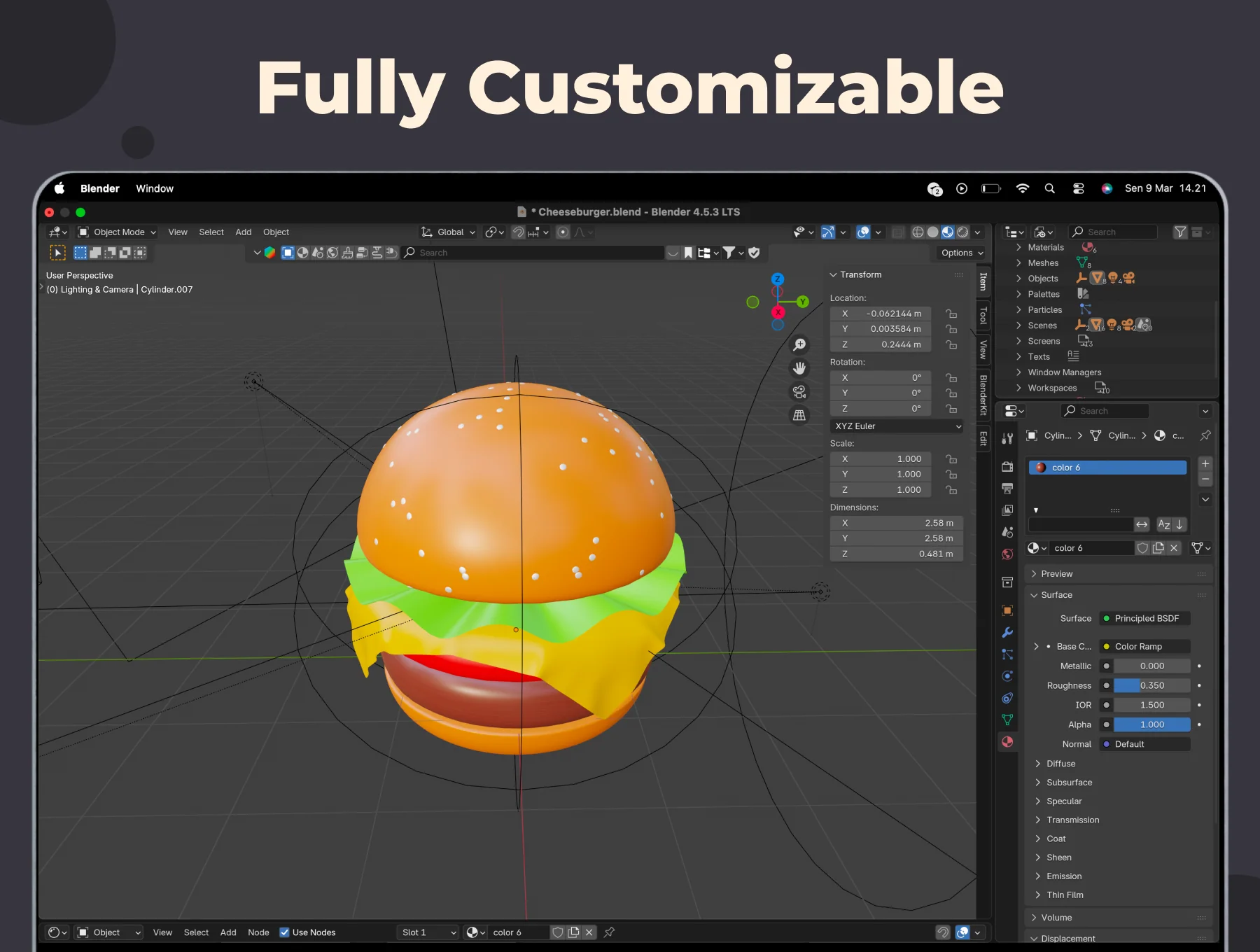
Task: Click the Alpha 1.000 slider
Action: pyautogui.click(x=1151, y=725)
